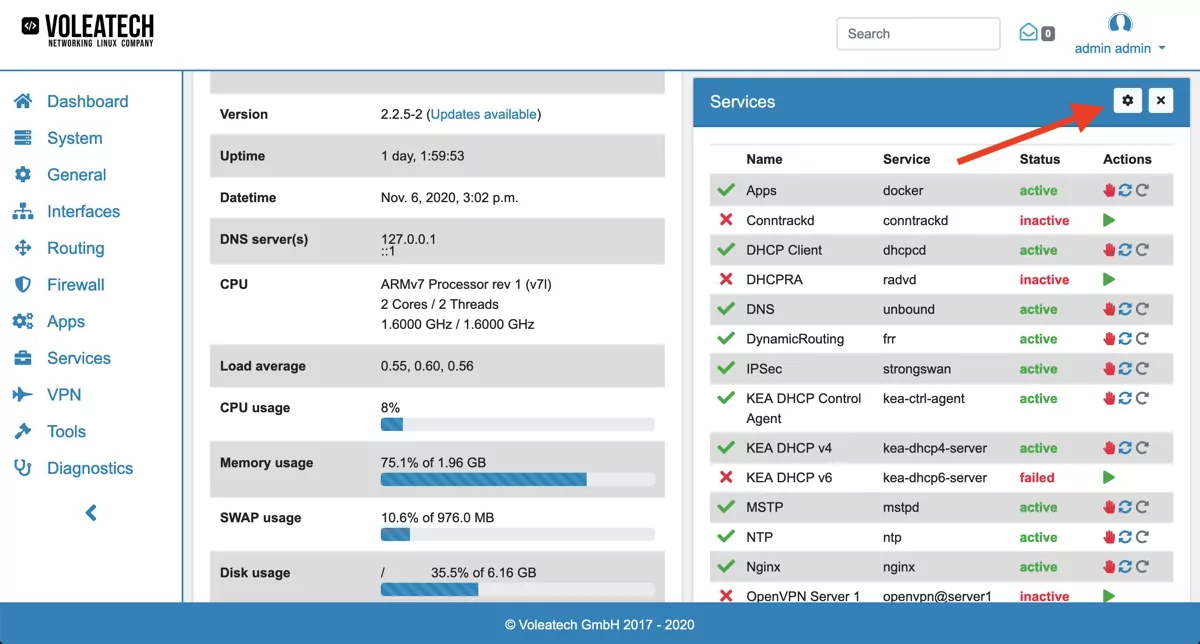Start the DHCPPRA radvd service
1200x644 pixels.
click(x=1108, y=279)
